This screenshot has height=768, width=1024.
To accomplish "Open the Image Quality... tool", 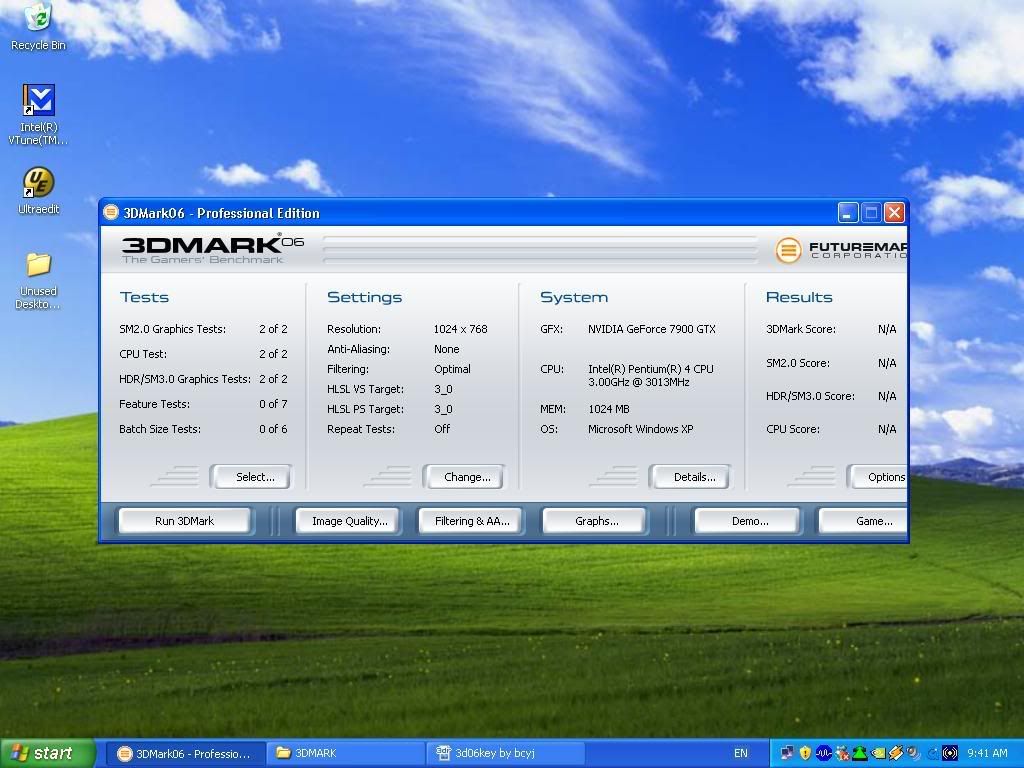I will click(x=349, y=521).
